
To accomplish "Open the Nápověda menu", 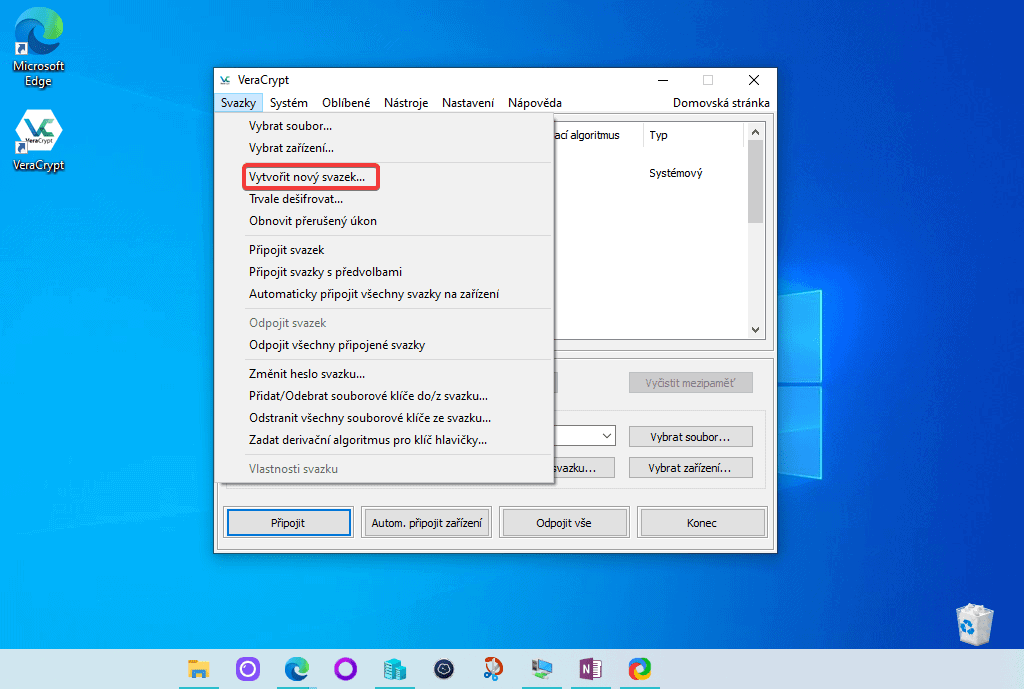I will pyautogui.click(x=535, y=103).
